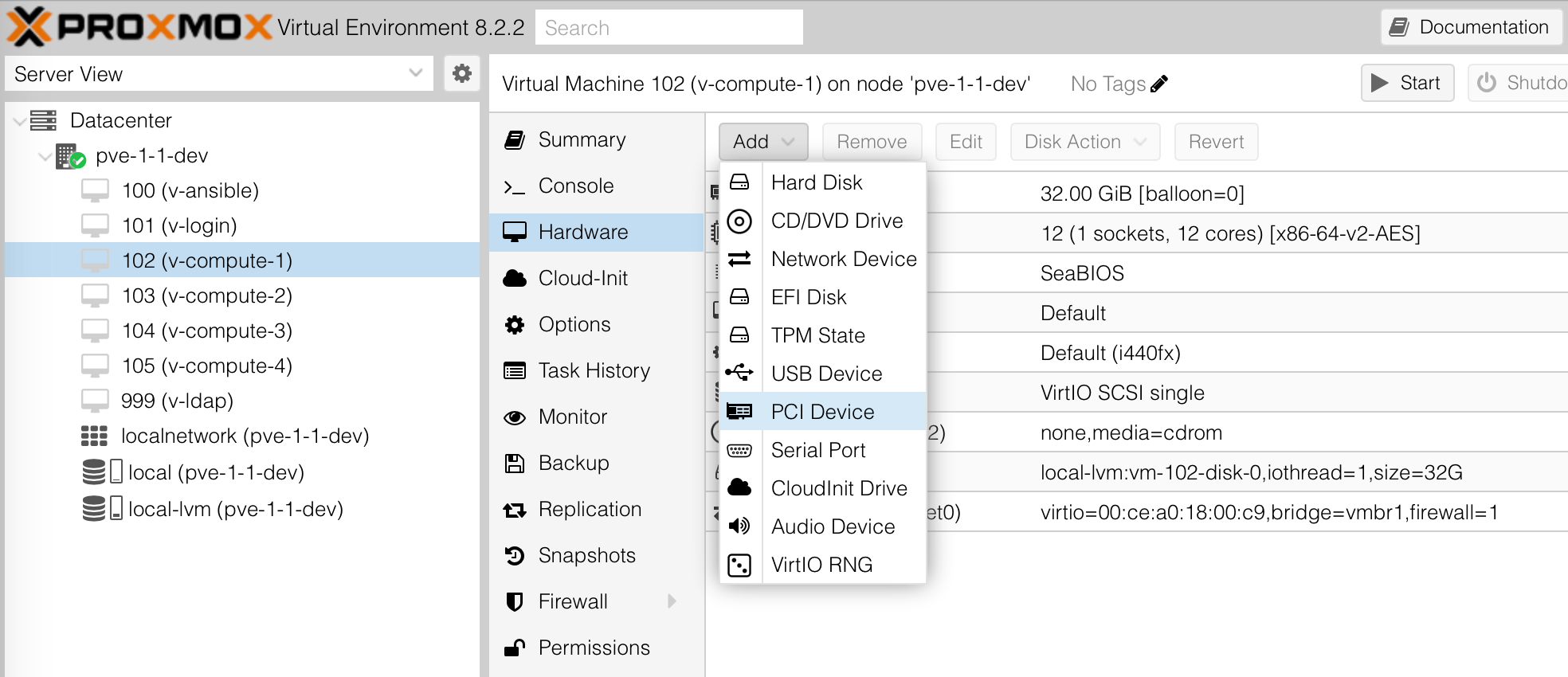Select VM 102 (v-compute-1)
This screenshot has height=677, width=1568.
[x=242, y=260]
